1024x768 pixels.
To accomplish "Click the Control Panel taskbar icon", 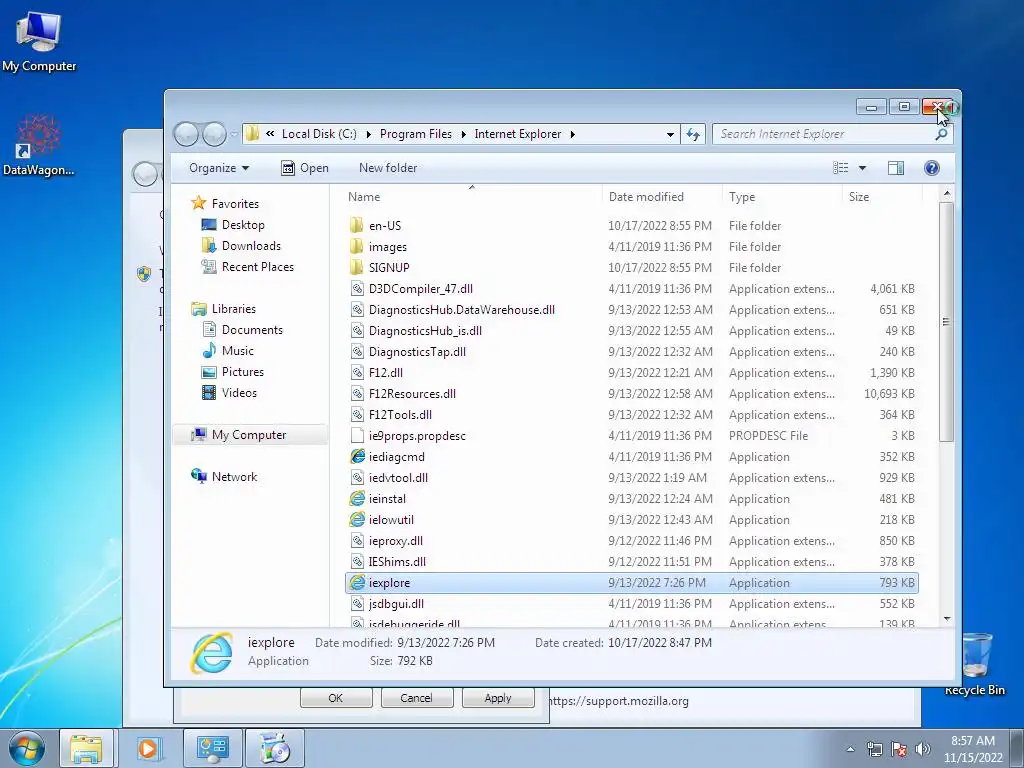I will pos(212,748).
